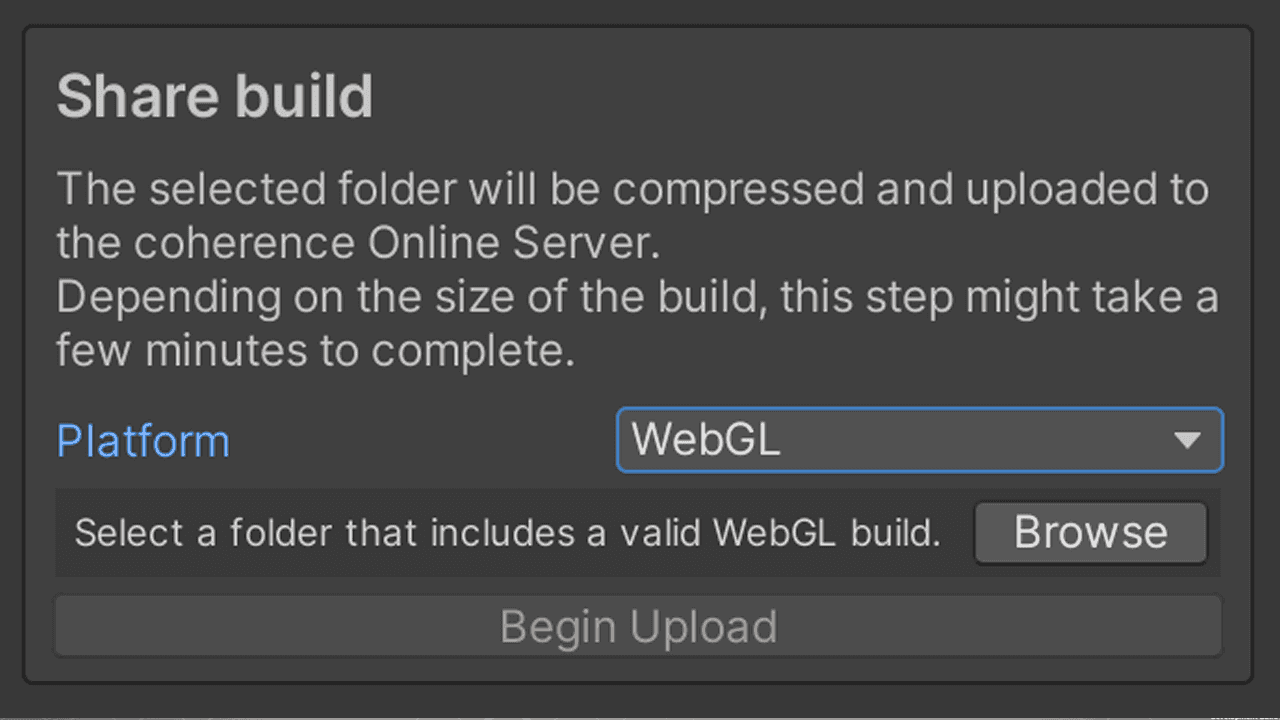This screenshot has width=1280, height=720.
Task: Click the Browse control to locate WebGL build
Action: click(1090, 532)
